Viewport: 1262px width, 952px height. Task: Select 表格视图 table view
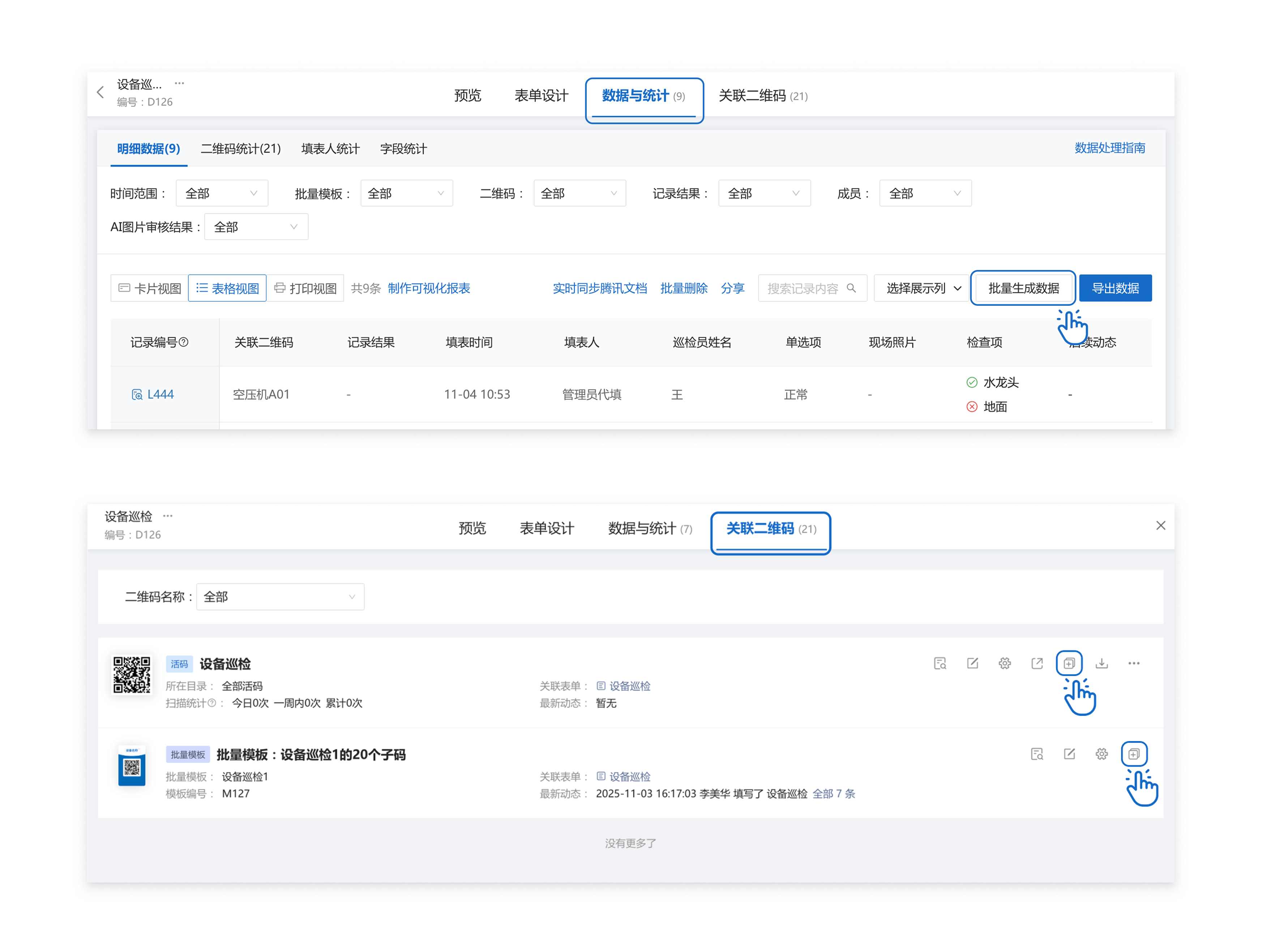click(227, 288)
